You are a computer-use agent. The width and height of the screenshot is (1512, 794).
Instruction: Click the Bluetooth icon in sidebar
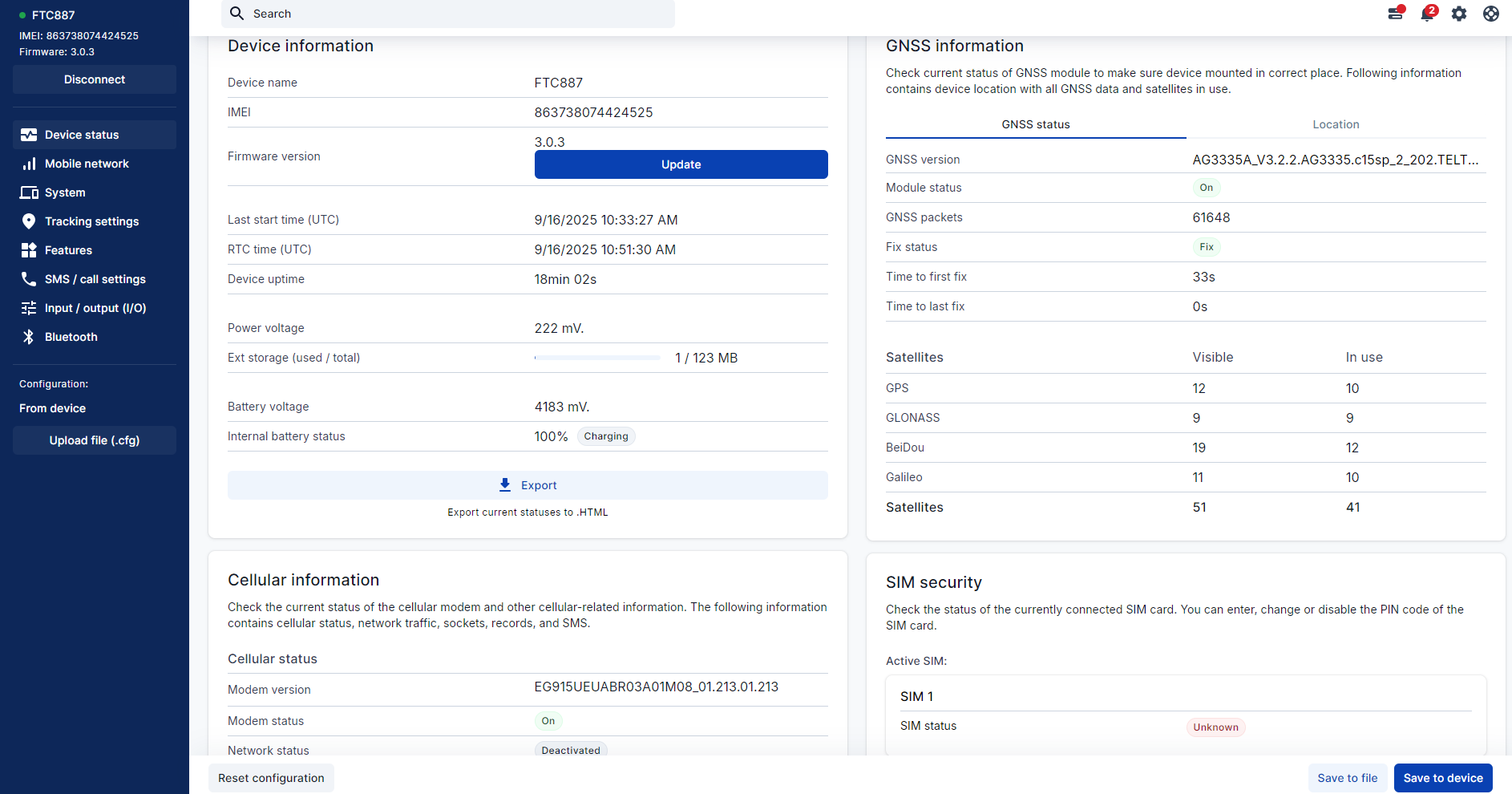pyautogui.click(x=29, y=337)
